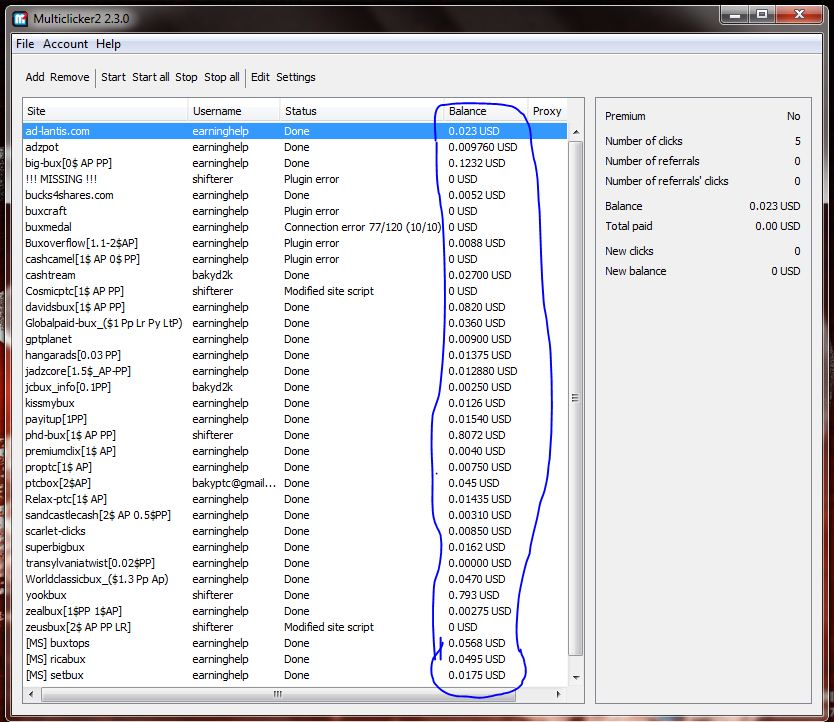Select the payitup[1PP] row

coord(295,419)
